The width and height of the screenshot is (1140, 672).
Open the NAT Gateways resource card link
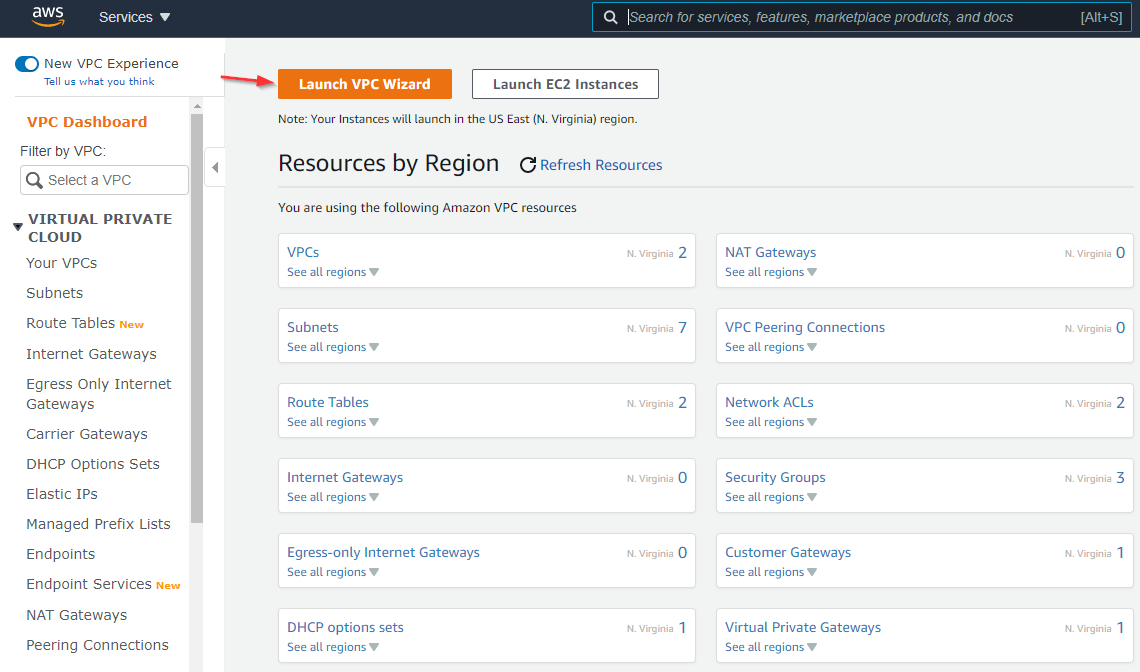tap(771, 252)
